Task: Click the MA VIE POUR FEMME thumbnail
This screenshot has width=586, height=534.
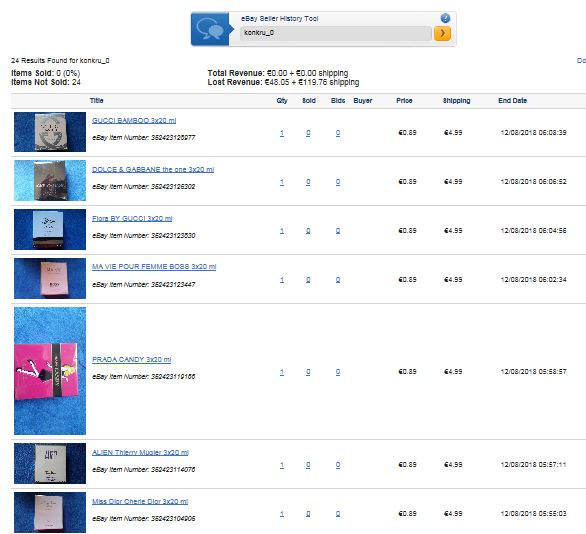Action: (x=50, y=278)
